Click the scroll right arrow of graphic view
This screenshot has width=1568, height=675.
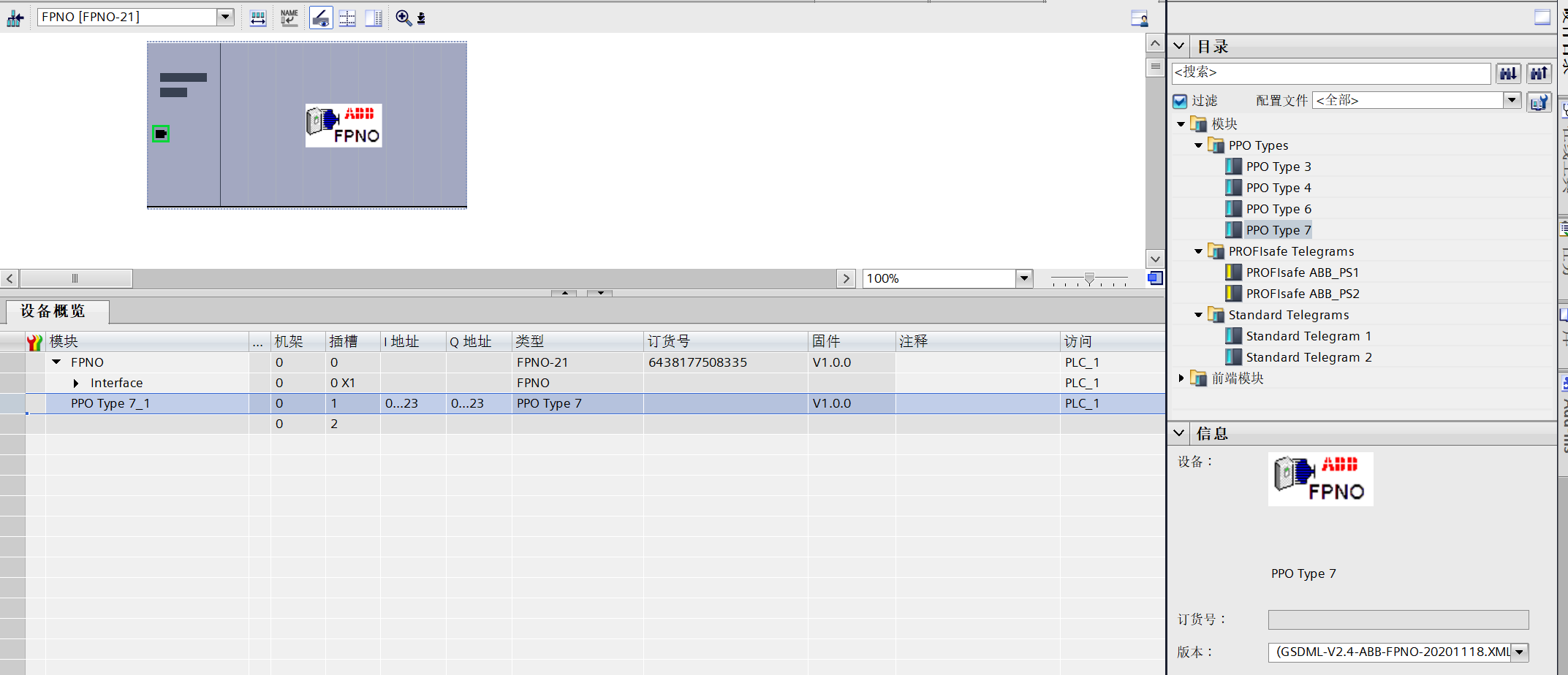[846, 278]
